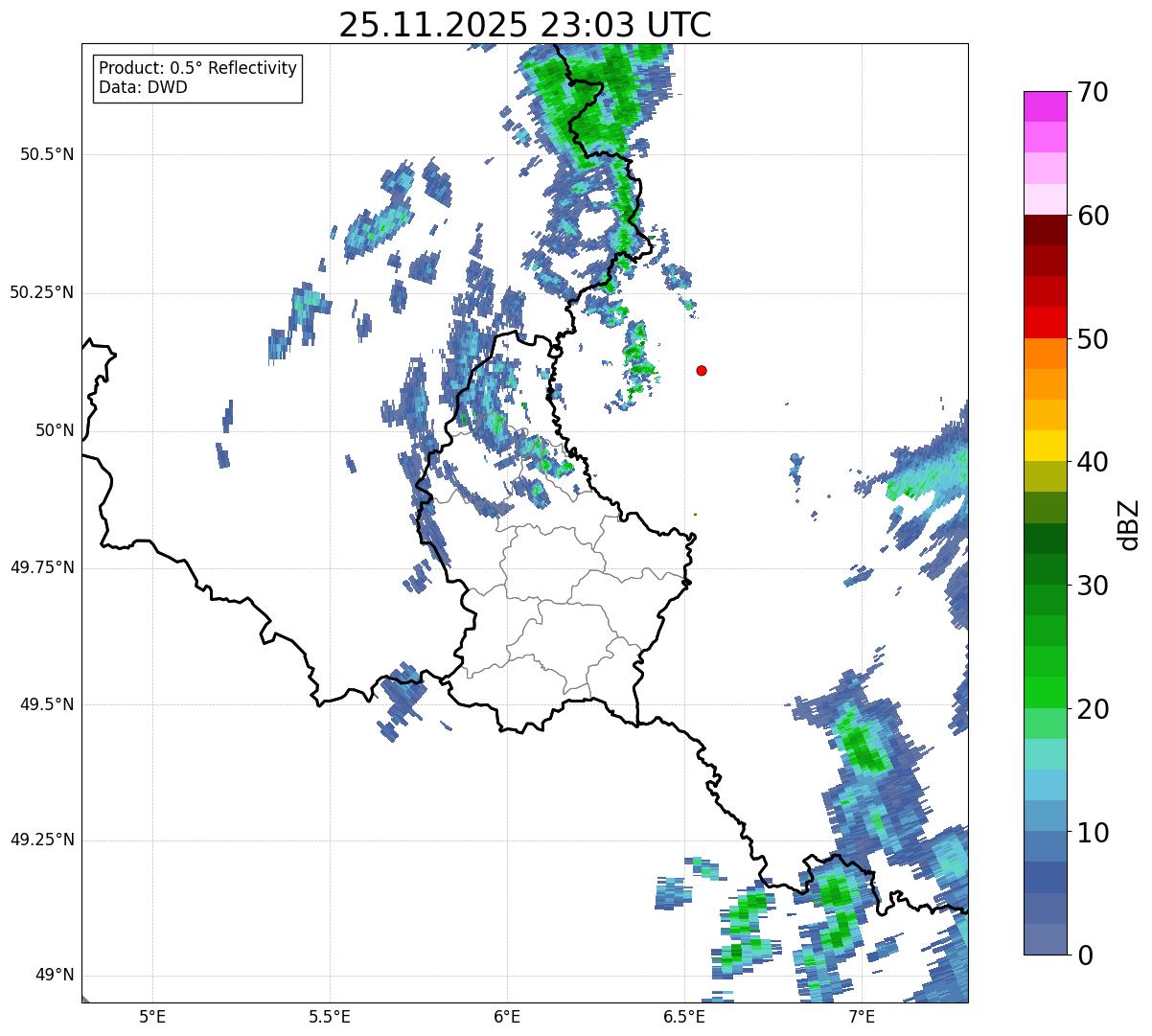Pick the orange colorbar swatch below 50
Viewport: 1152px width, 1036px height.
coord(1046,354)
